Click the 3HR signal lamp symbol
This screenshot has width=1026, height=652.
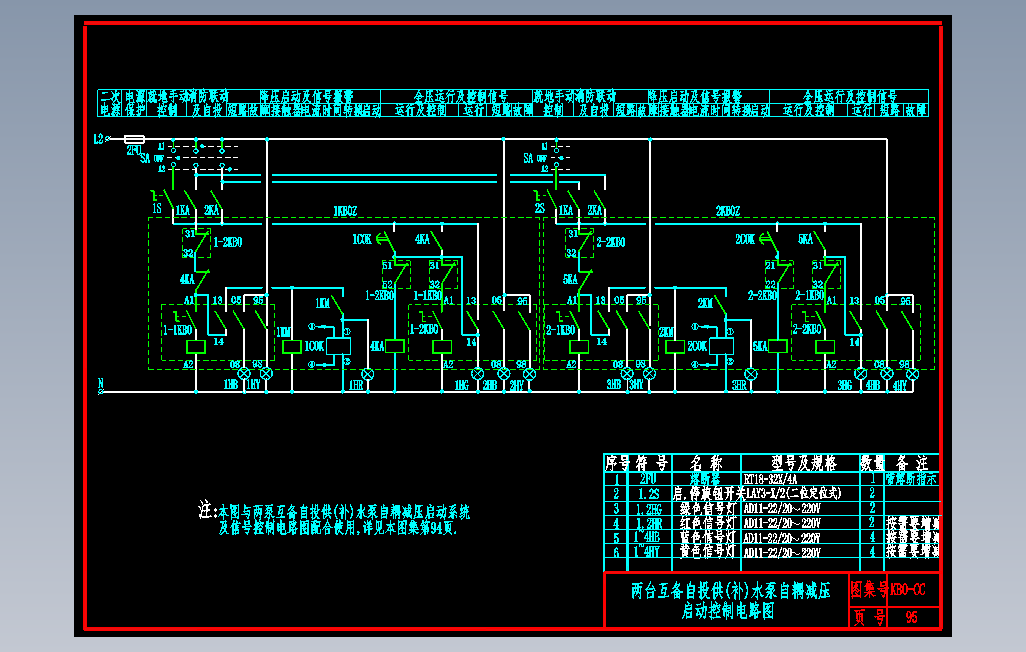tap(751, 374)
